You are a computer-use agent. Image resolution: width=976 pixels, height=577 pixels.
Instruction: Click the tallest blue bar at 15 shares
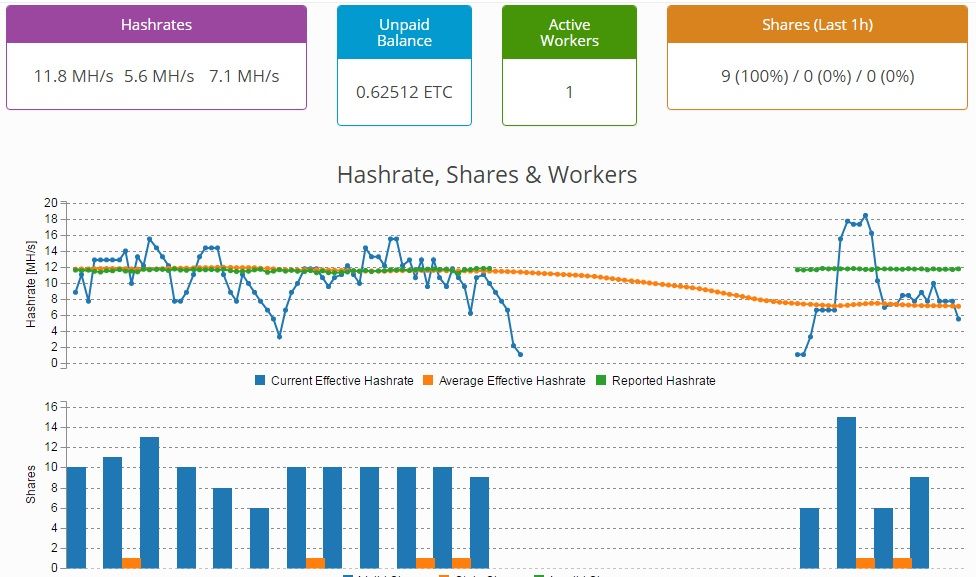pyautogui.click(x=847, y=492)
